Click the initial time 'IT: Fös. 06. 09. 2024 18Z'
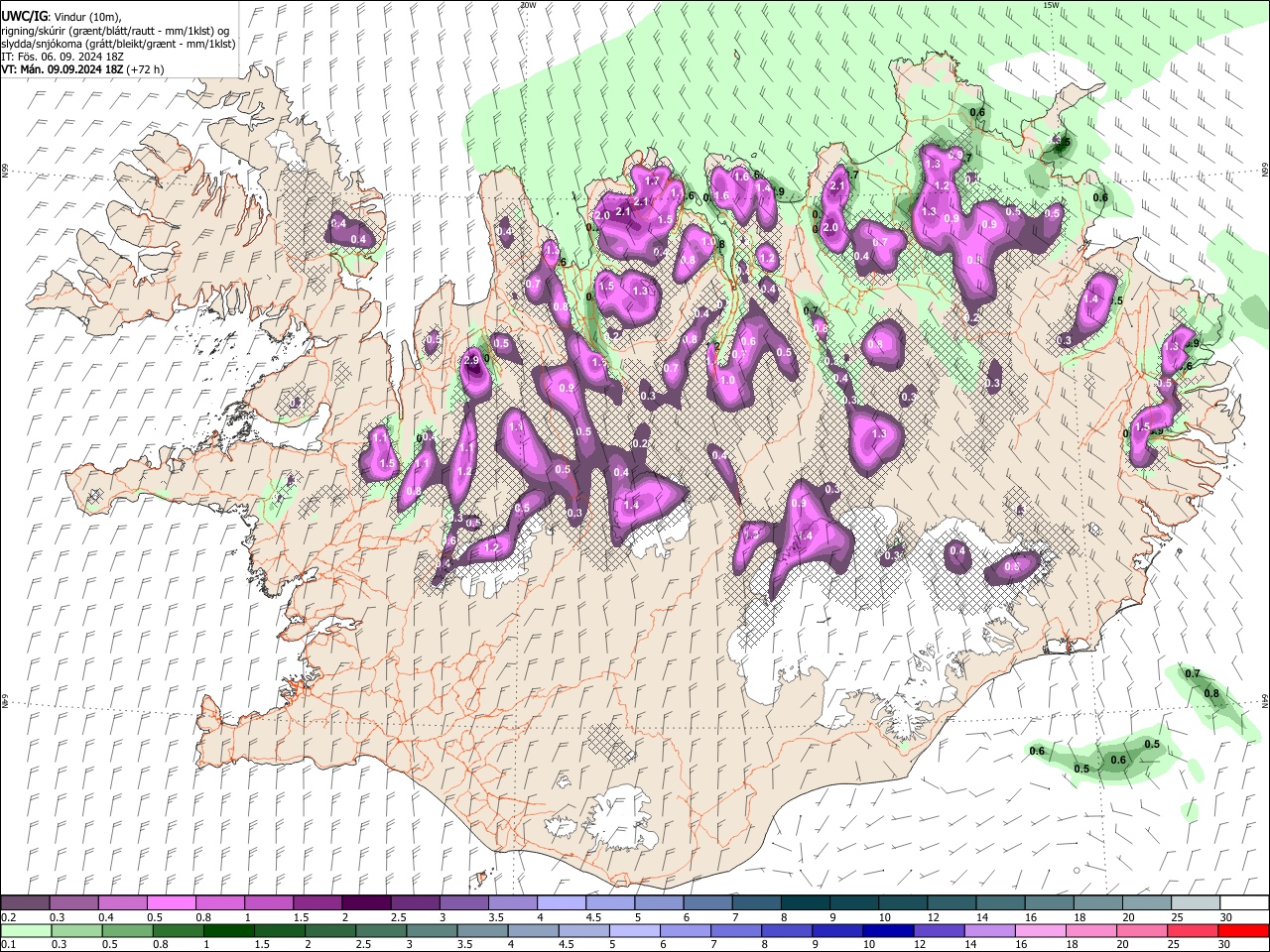 [63, 57]
